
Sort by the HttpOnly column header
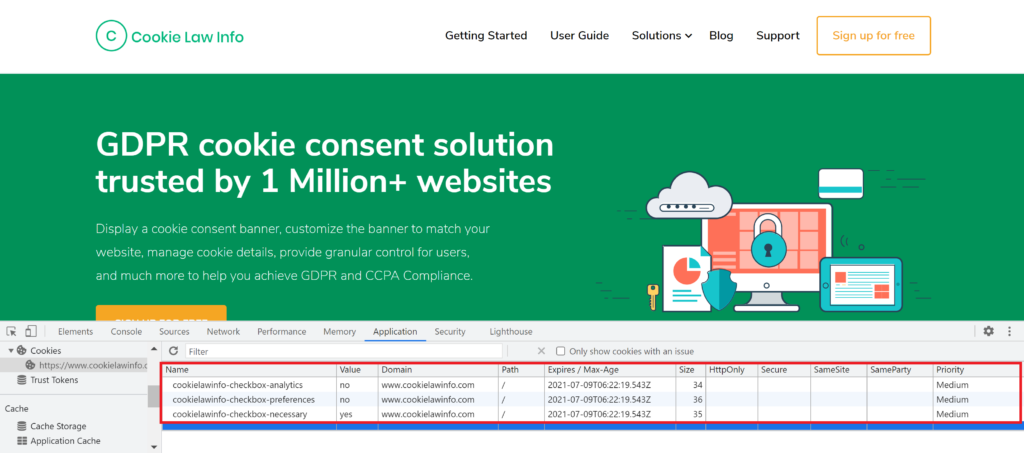731,370
